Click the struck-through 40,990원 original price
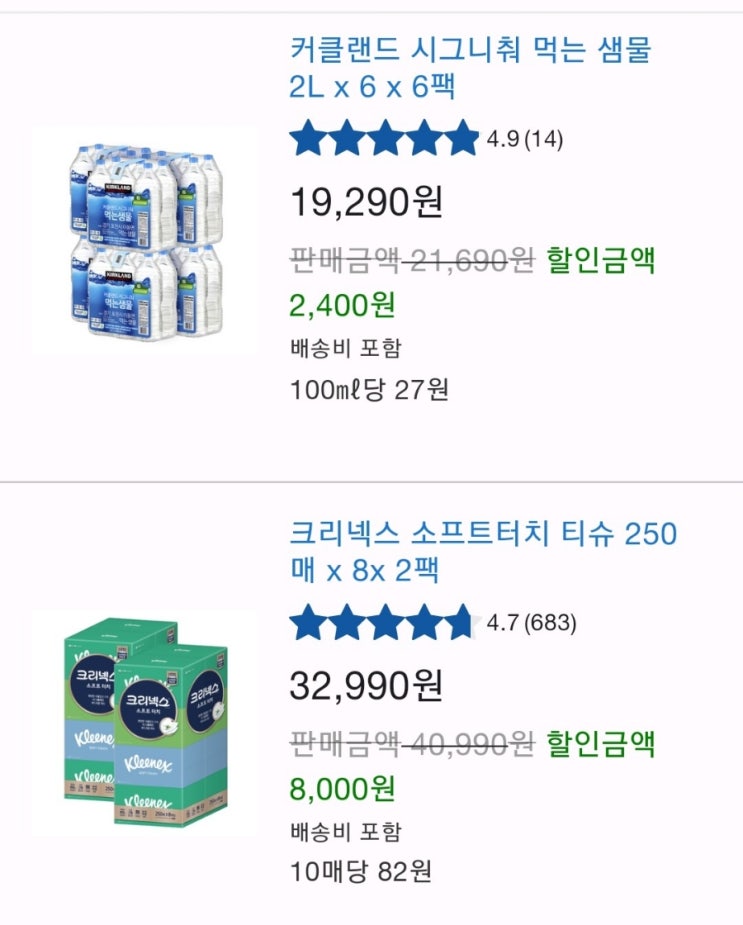 [x=470, y=743]
